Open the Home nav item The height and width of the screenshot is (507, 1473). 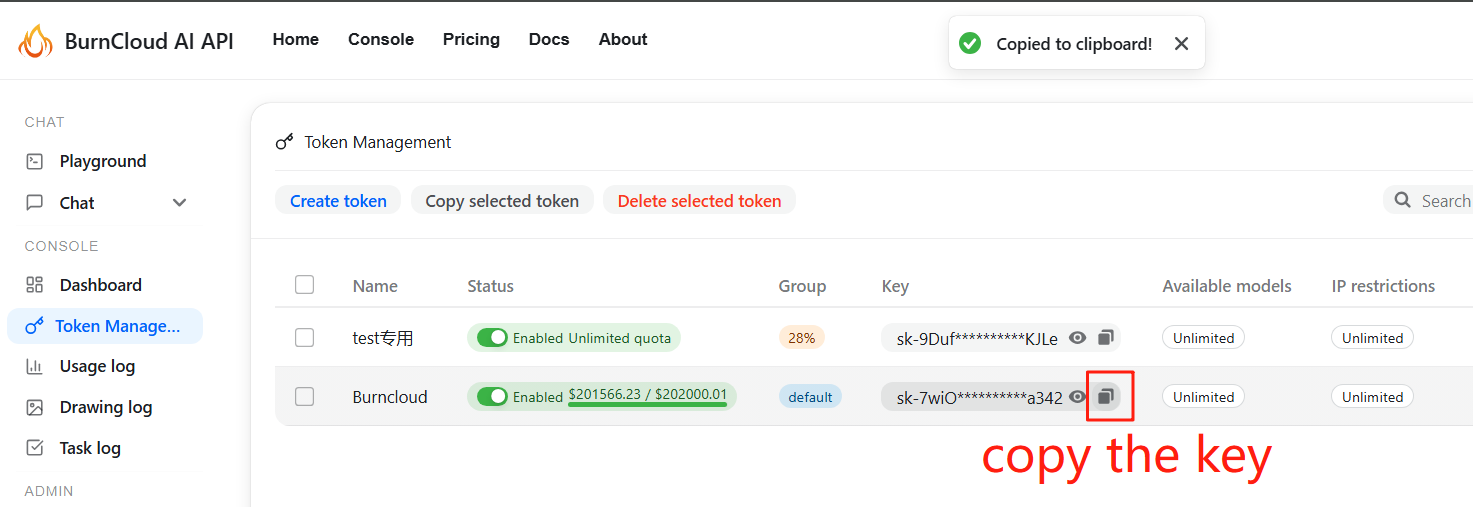click(296, 39)
